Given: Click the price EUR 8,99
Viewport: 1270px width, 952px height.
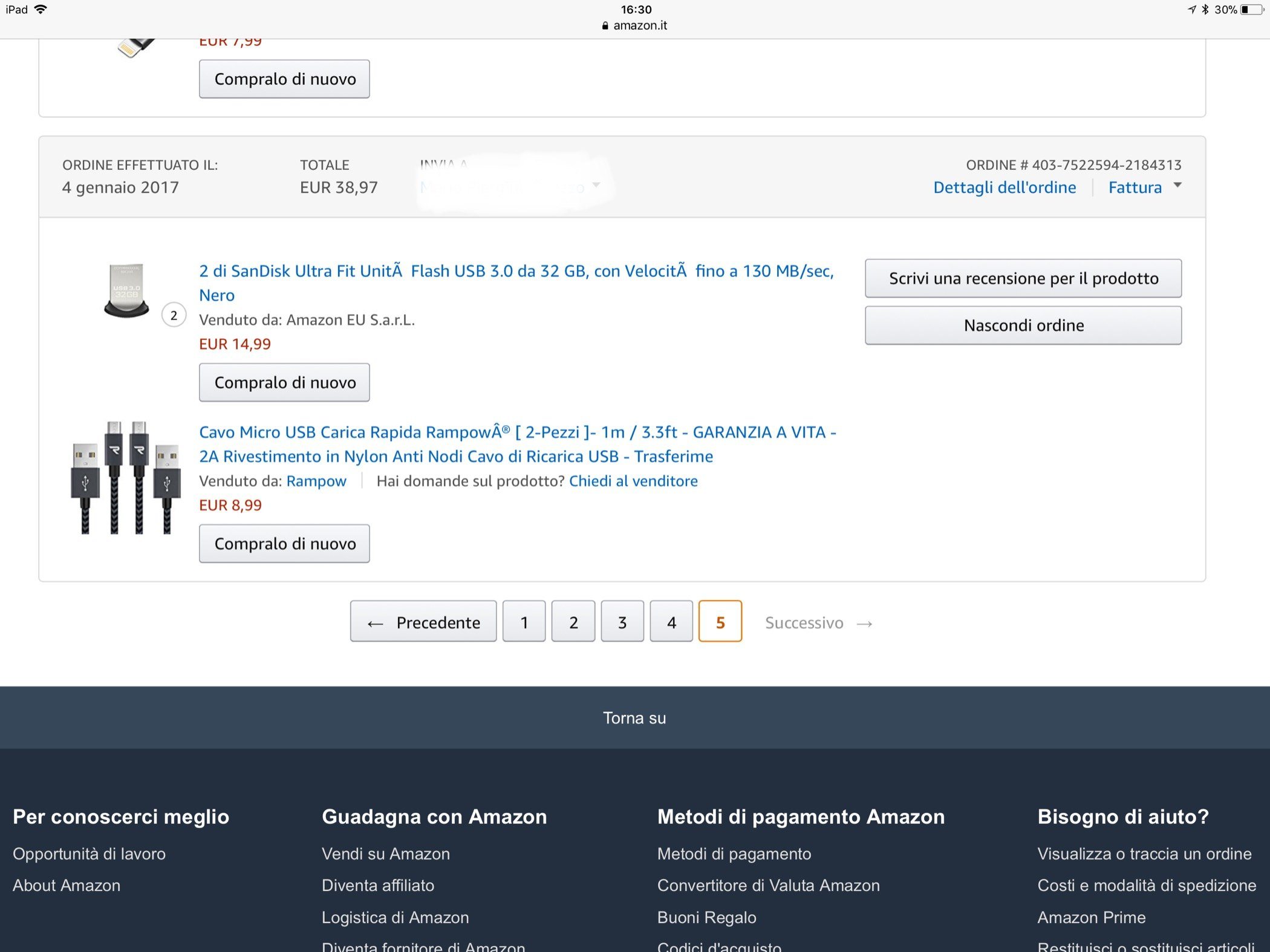Looking at the screenshot, I should click(230, 505).
